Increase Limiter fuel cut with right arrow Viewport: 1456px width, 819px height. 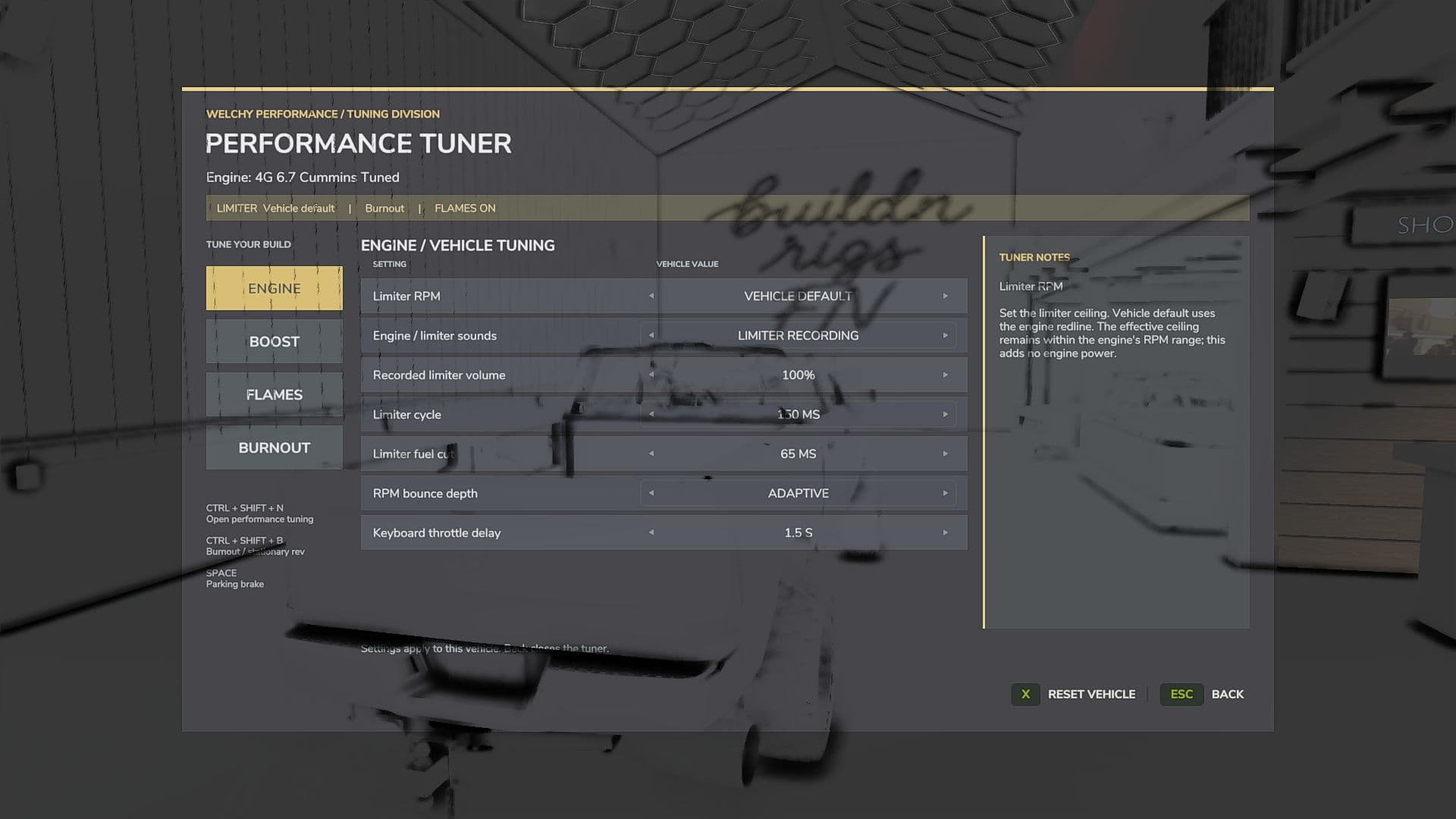945,453
